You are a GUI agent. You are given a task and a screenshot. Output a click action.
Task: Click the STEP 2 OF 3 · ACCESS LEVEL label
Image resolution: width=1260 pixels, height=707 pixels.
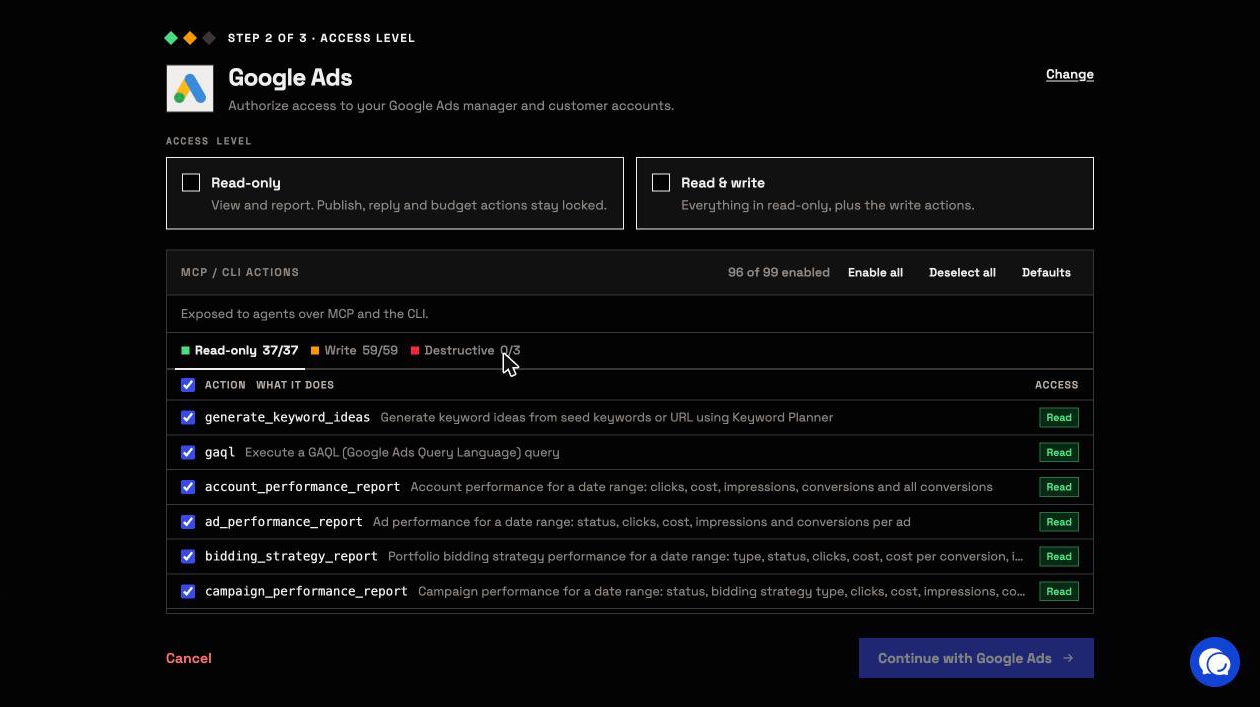click(x=321, y=38)
